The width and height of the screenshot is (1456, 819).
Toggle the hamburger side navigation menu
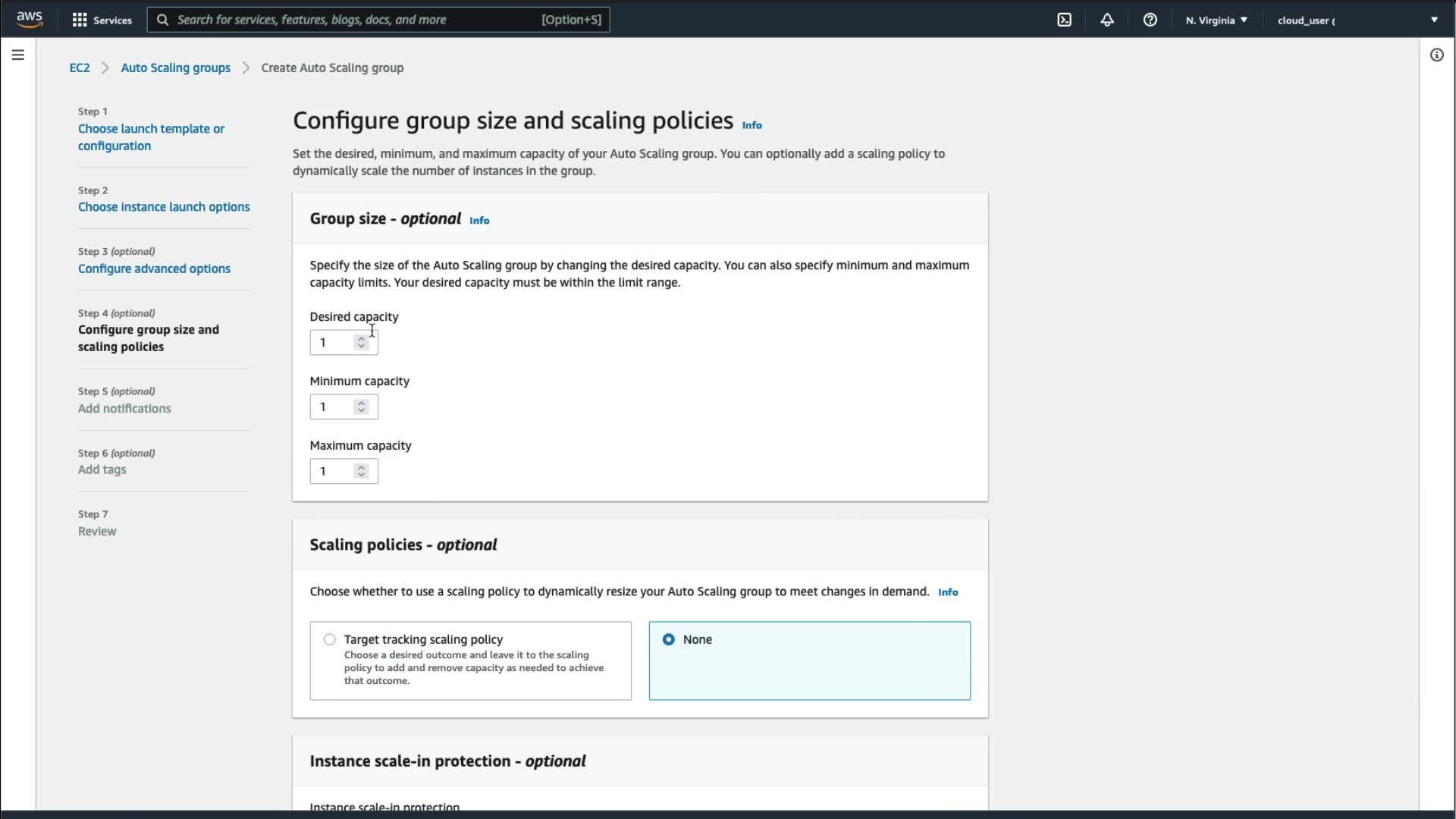tap(18, 55)
